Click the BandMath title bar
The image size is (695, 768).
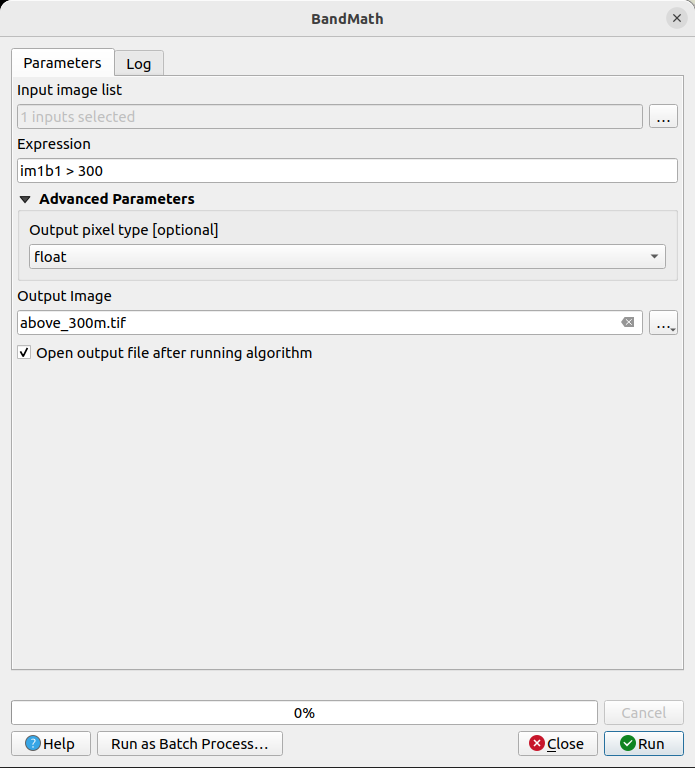347,18
